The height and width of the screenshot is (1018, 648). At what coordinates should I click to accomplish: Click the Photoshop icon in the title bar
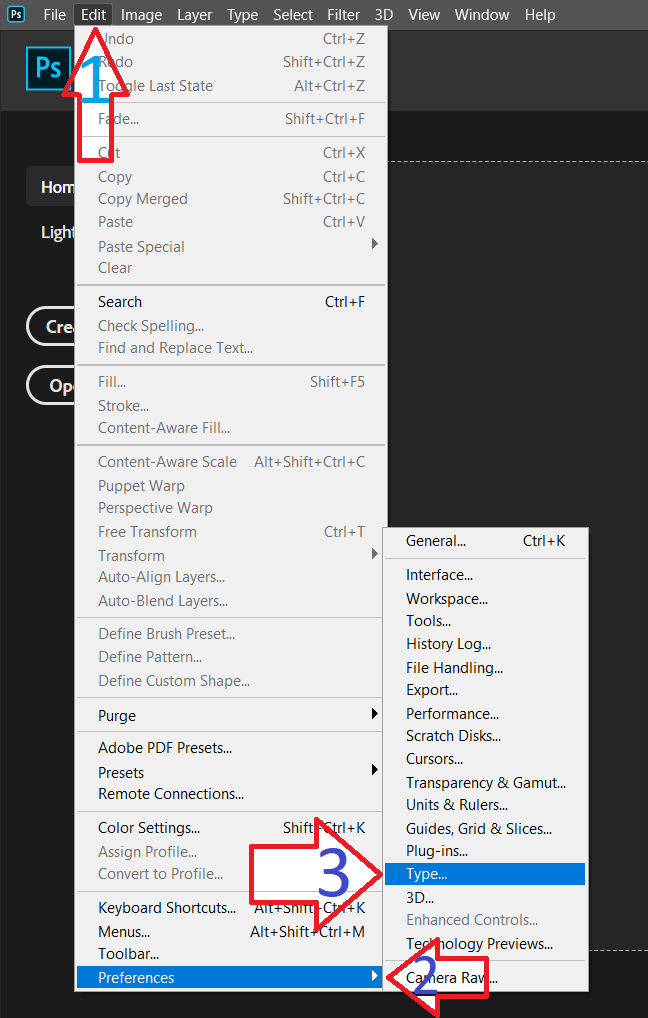pos(16,14)
